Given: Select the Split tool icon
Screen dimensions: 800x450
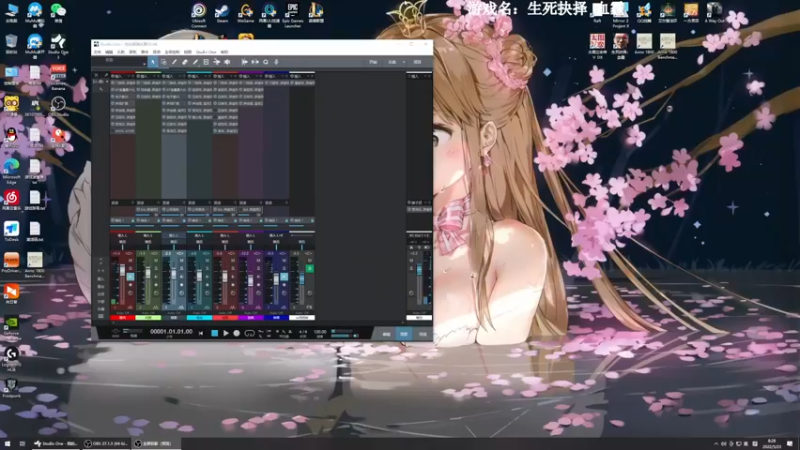Looking at the screenshot, I should (x=174, y=62).
